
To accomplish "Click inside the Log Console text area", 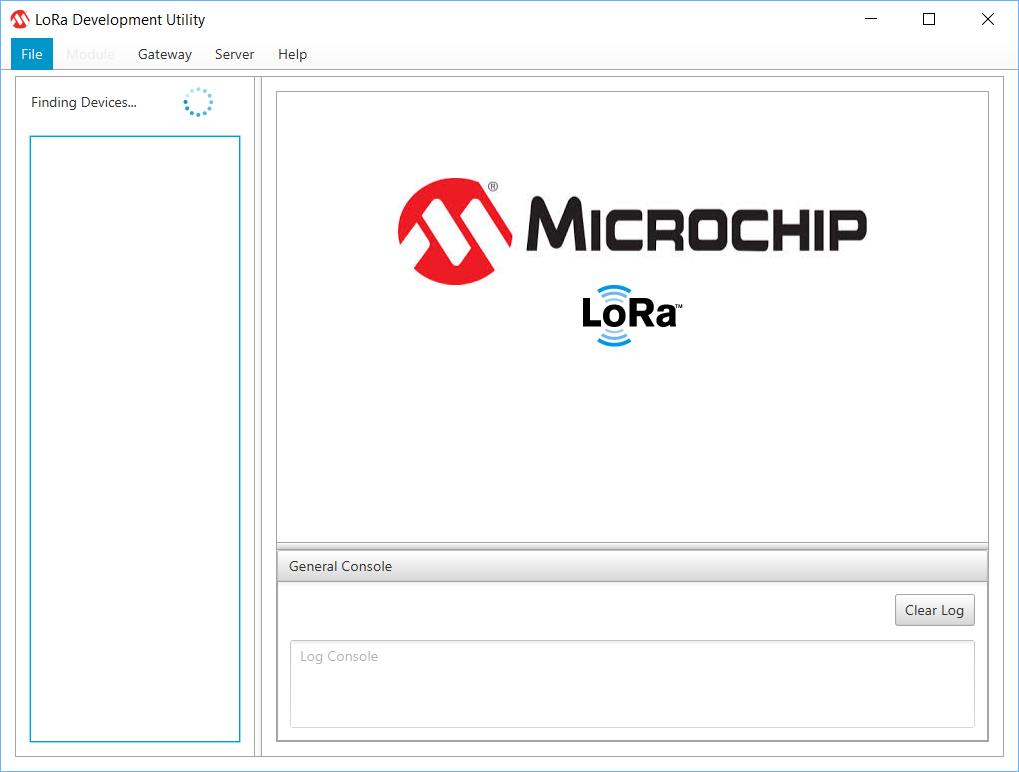I will pos(632,684).
